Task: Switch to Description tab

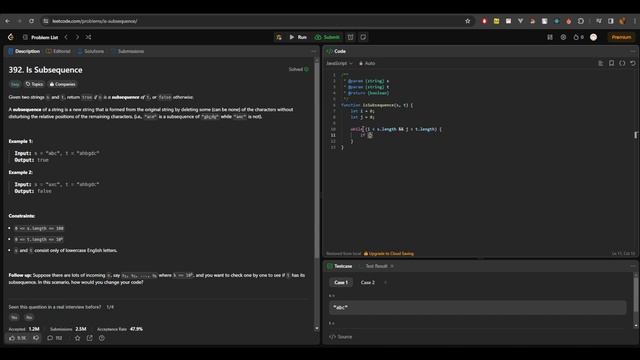Action: pos(24,51)
